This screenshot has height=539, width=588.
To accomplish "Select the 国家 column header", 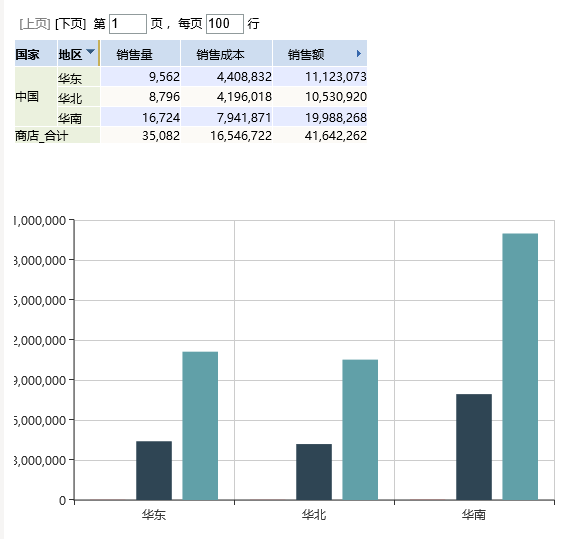I will click(36, 53).
